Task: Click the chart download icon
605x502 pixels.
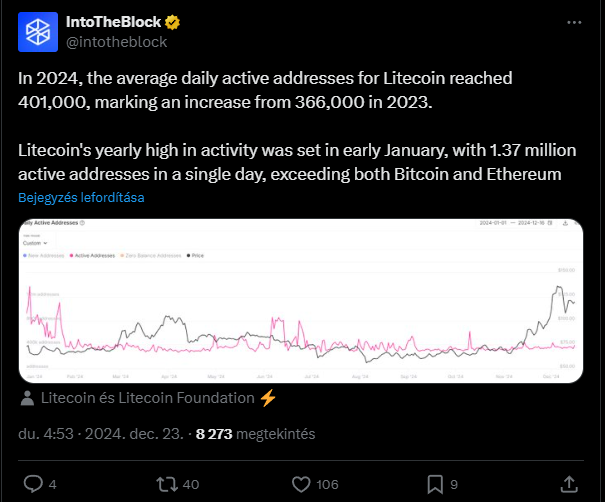Action: pyautogui.click(x=565, y=223)
